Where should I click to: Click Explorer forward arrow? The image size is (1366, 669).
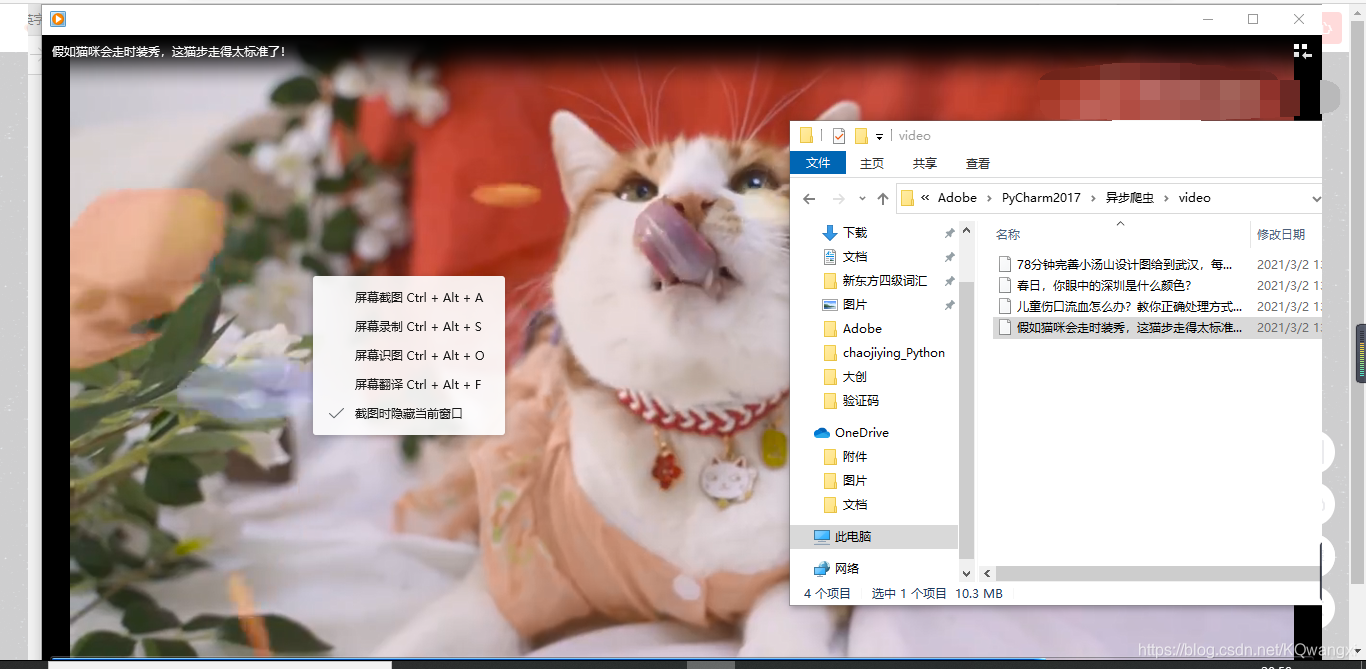(x=839, y=198)
